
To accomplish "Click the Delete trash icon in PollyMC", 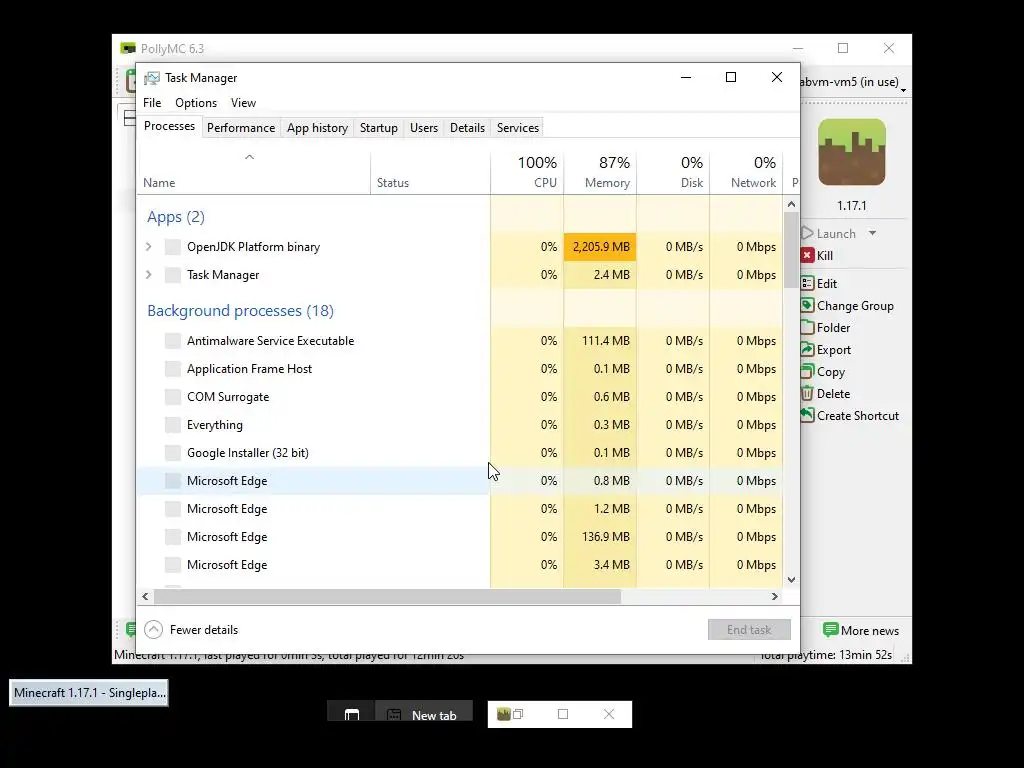I will point(807,394).
